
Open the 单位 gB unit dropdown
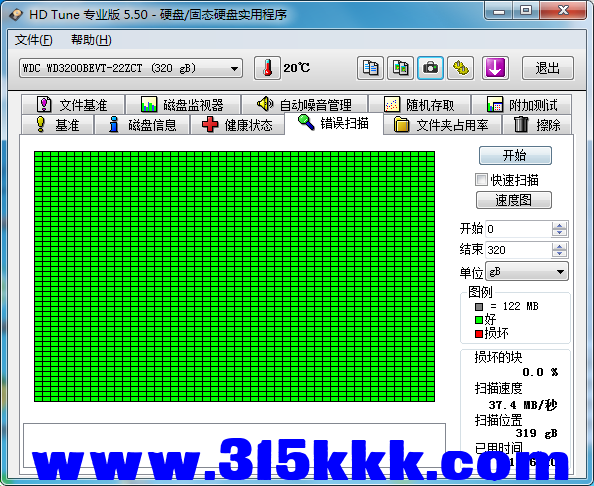click(x=527, y=271)
